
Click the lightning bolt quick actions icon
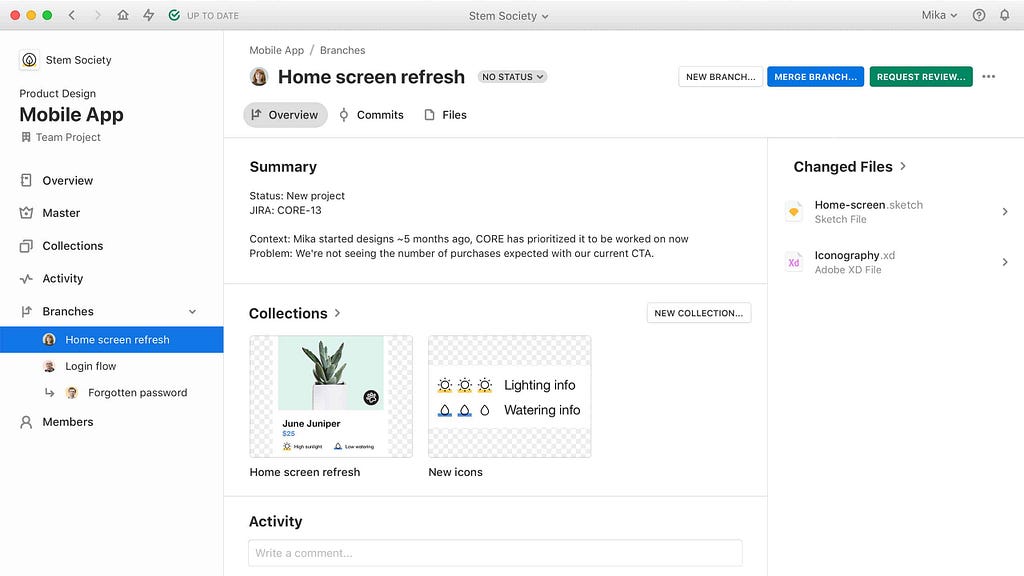pyautogui.click(x=149, y=16)
